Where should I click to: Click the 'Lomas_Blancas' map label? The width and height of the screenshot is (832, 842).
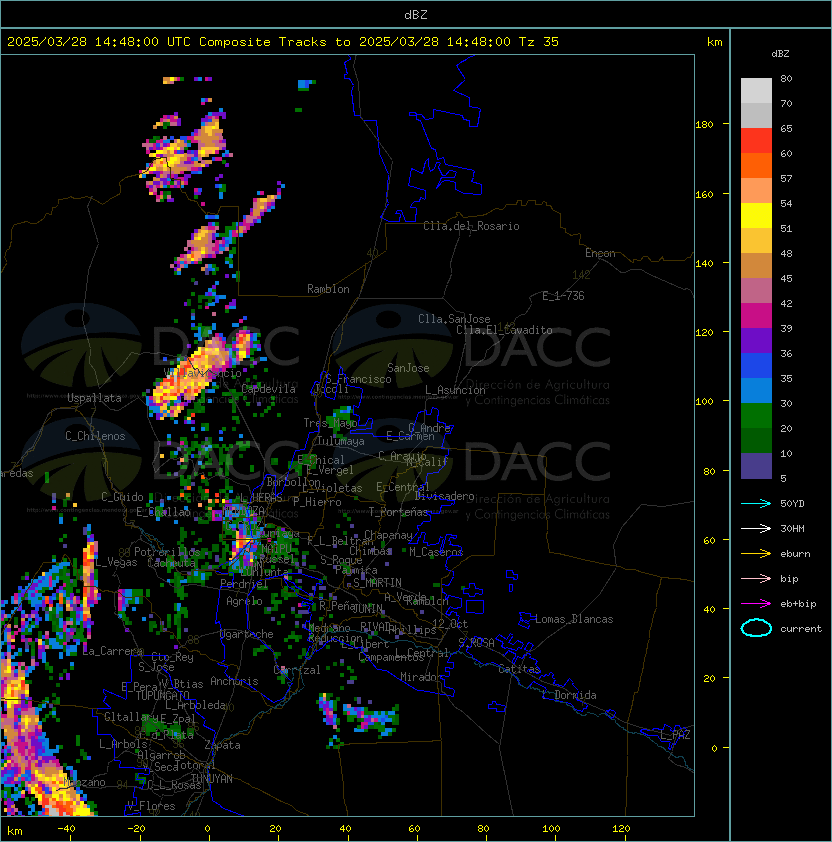(574, 619)
